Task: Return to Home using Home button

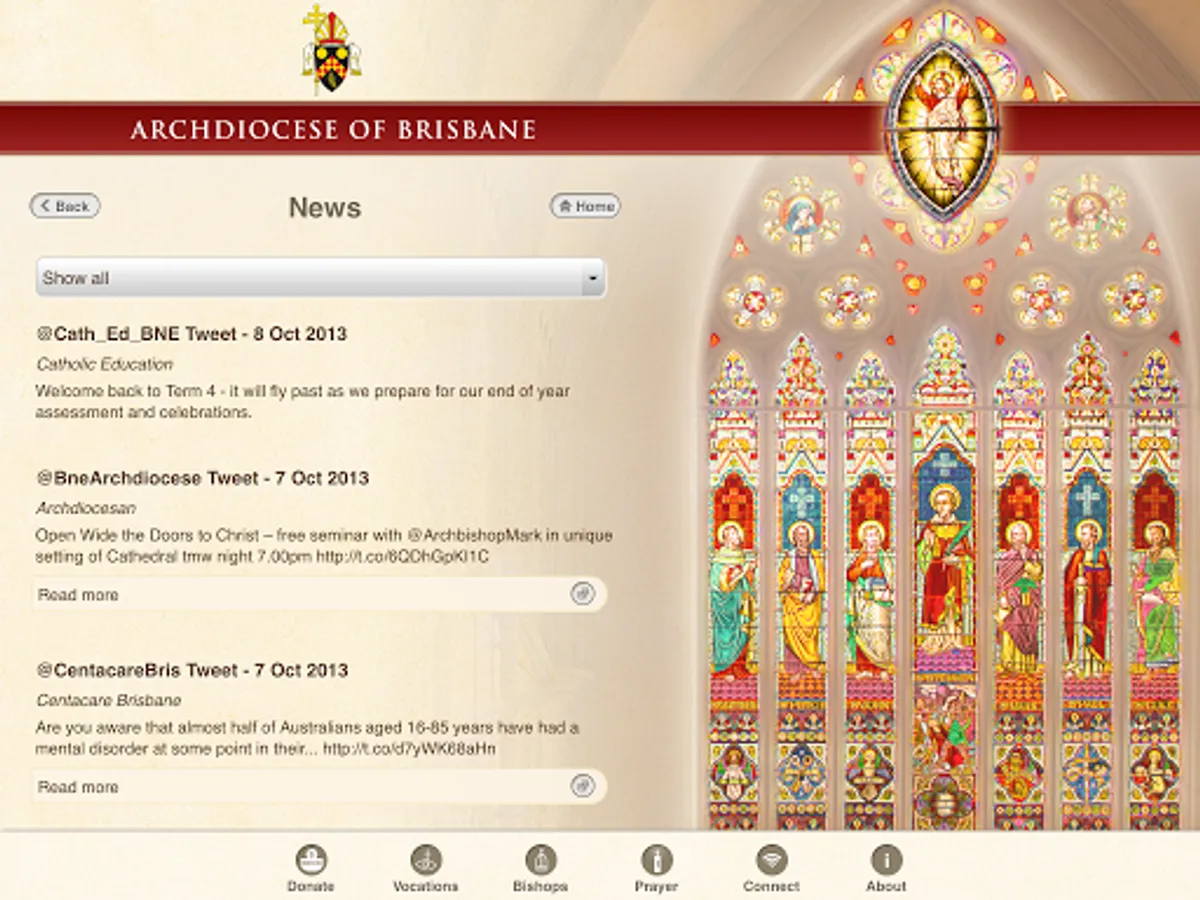Action: tap(585, 206)
